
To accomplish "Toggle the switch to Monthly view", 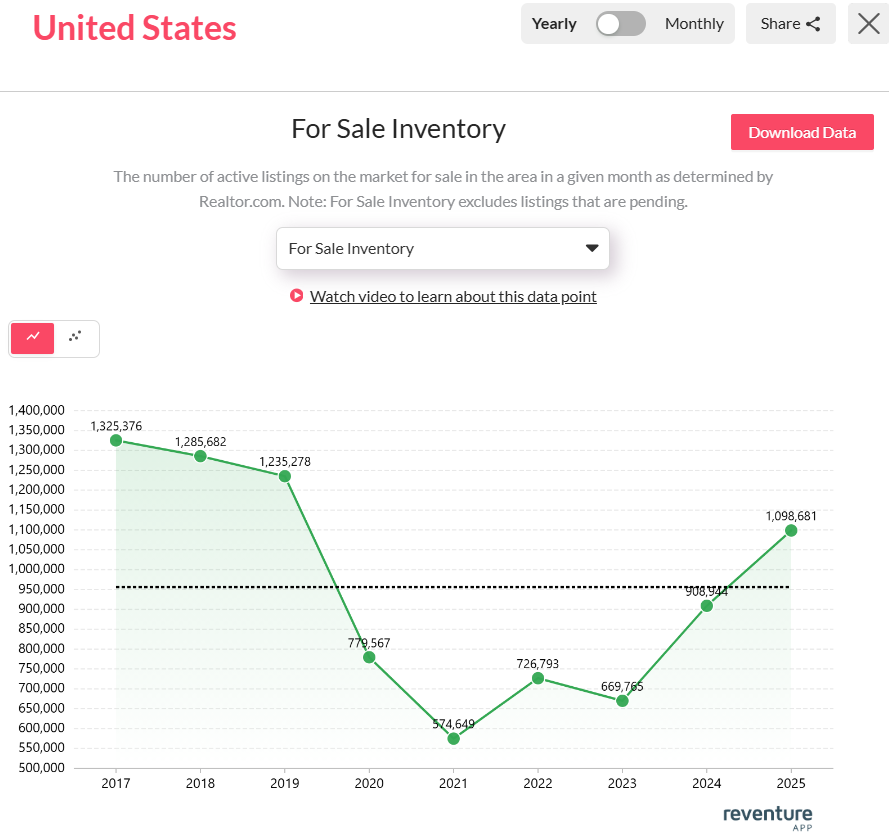I will [x=620, y=23].
